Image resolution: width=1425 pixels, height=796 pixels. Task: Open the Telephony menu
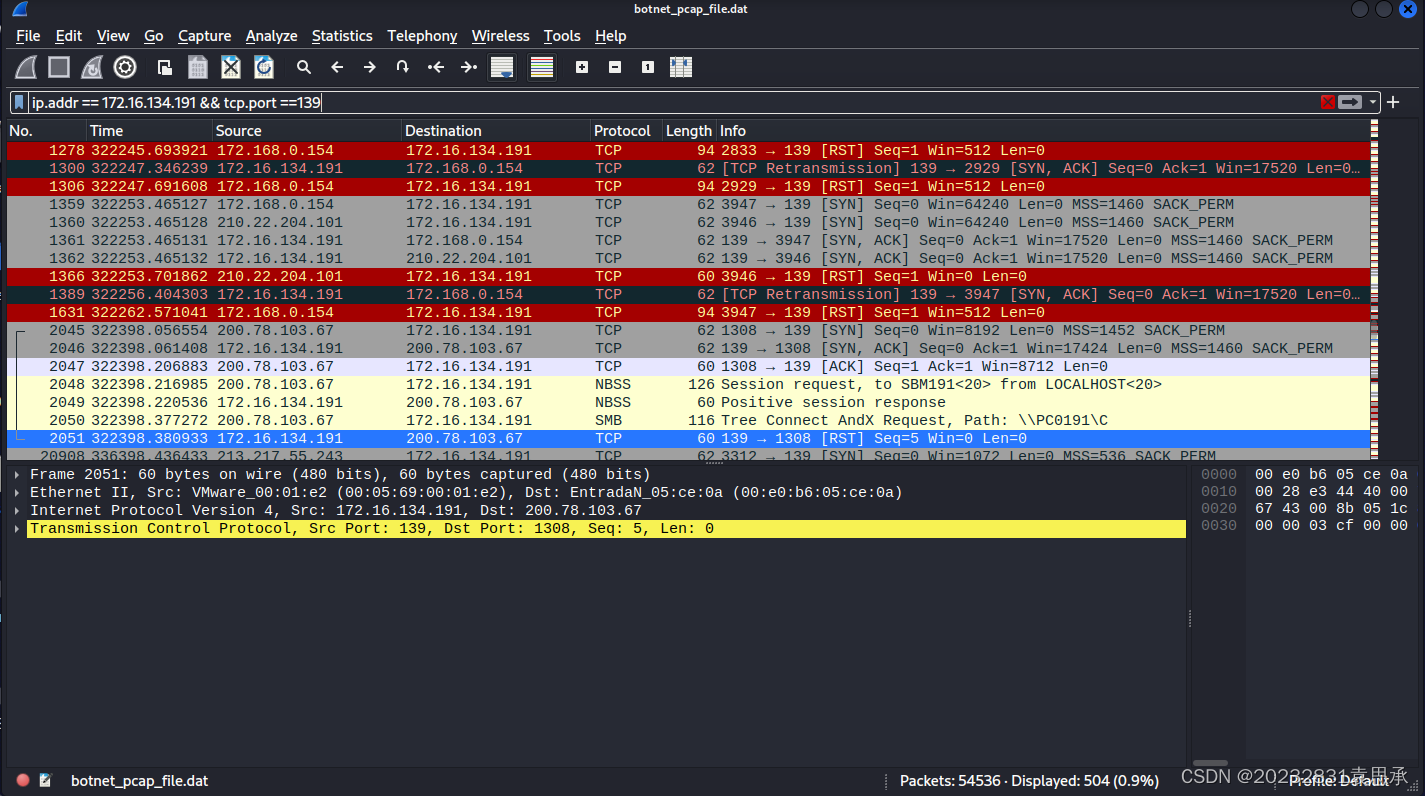coord(422,36)
